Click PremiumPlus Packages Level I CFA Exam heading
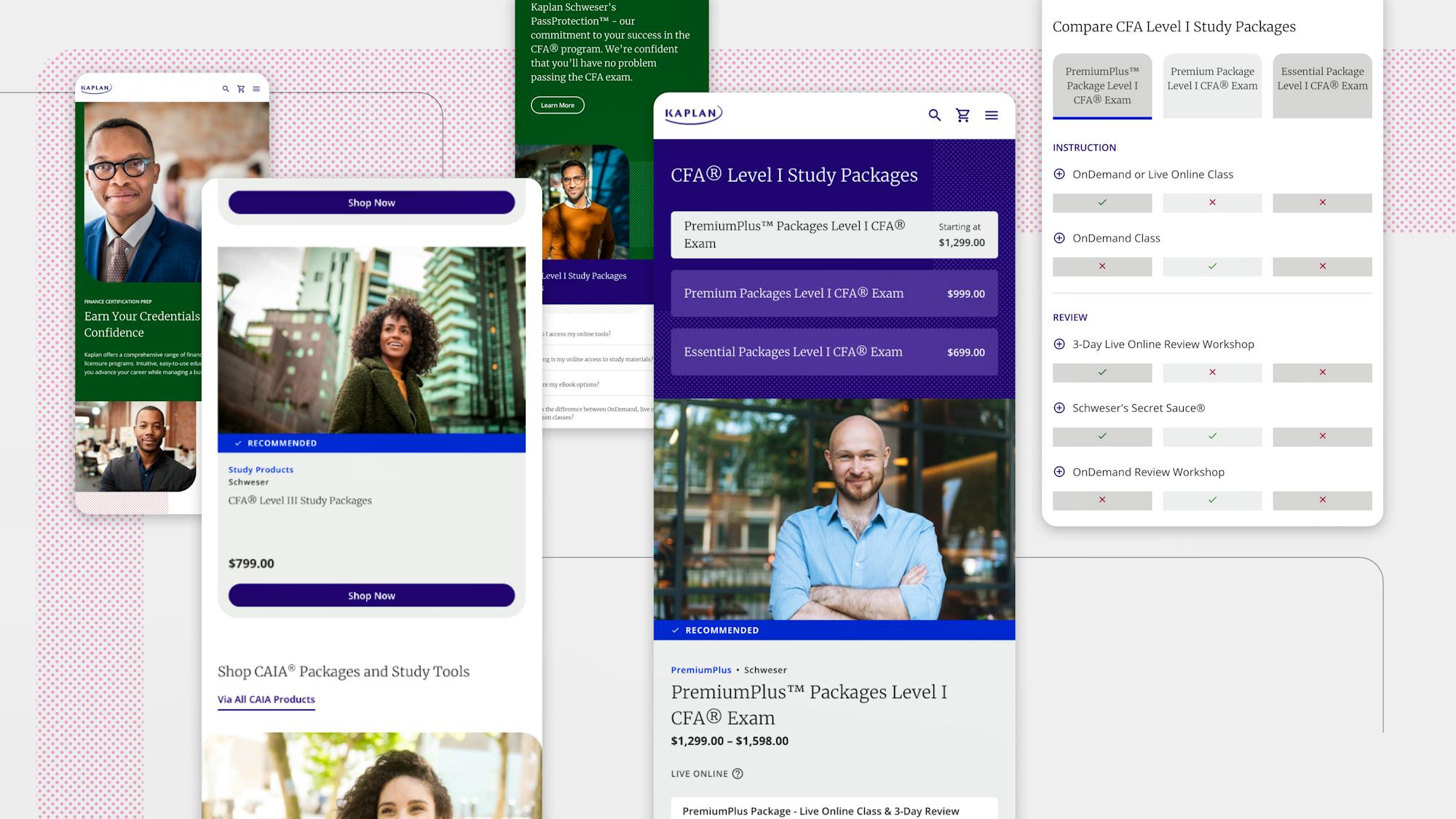Image resolution: width=1456 pixels, height=819 pixels. (809, 705)
